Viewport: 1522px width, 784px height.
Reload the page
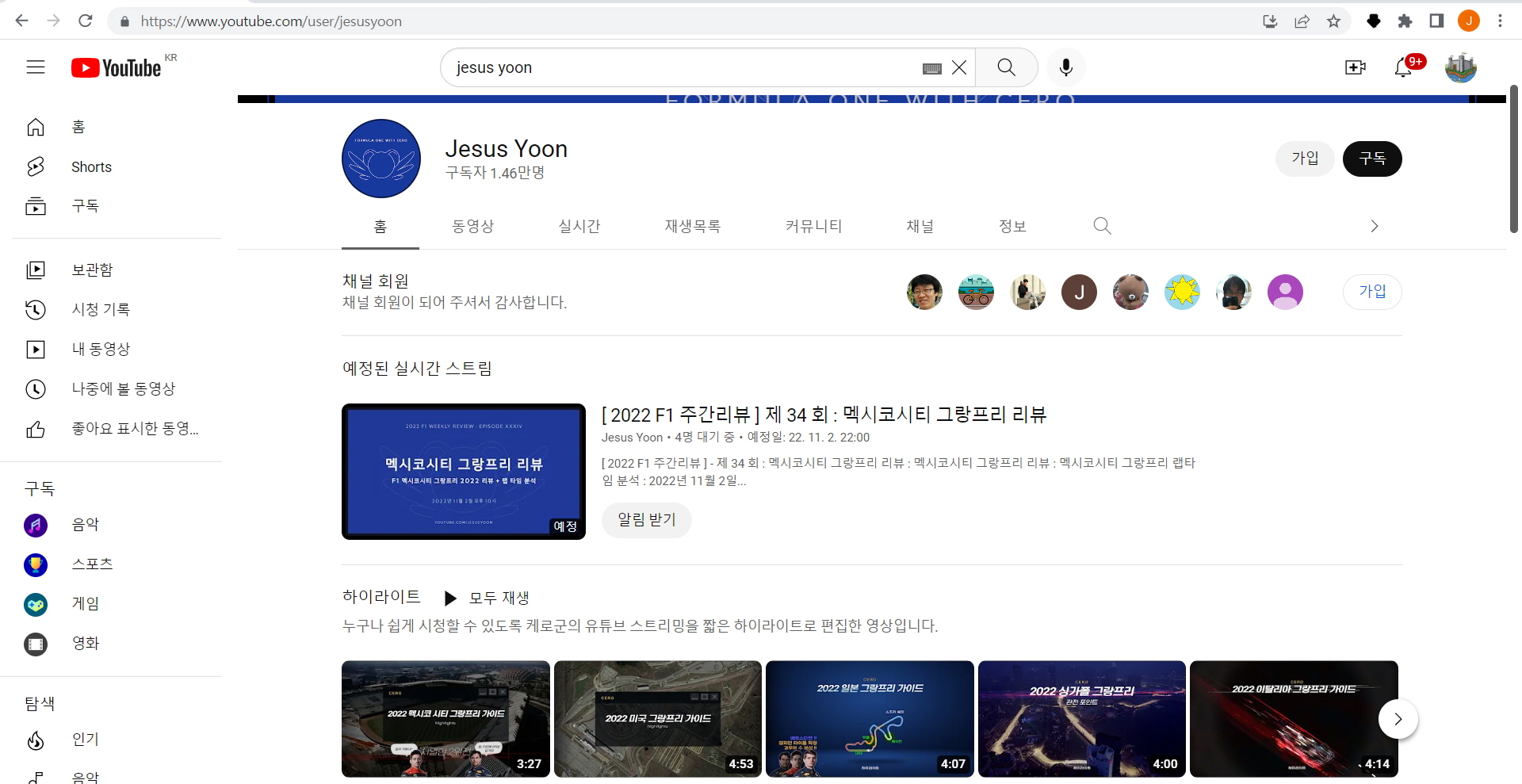[x=86, y=21]
